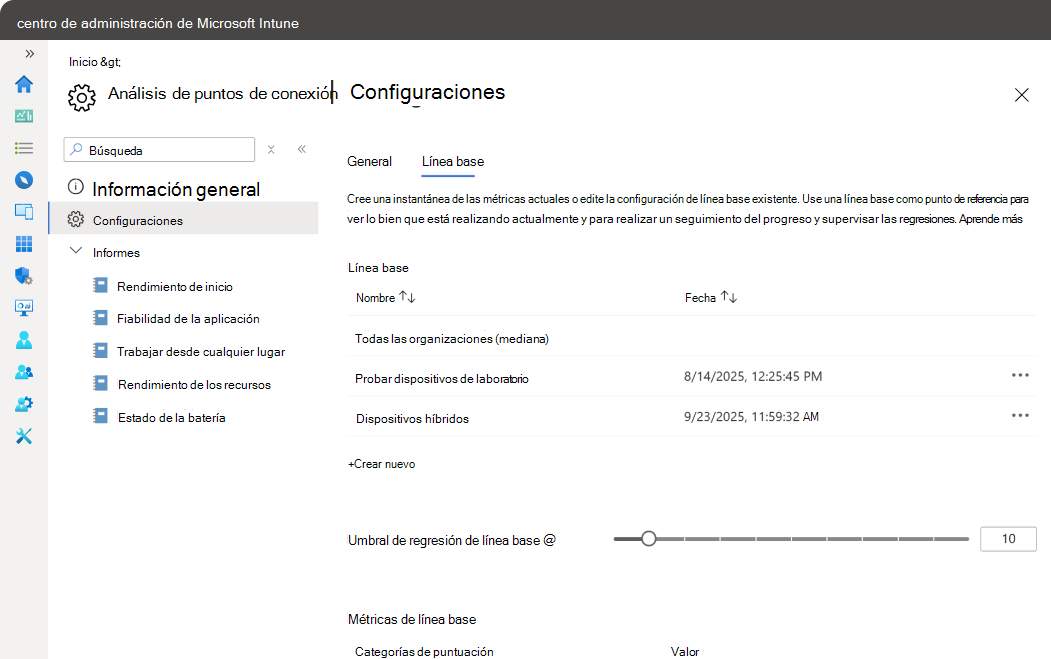Click the Análisis de puntos de conexión gear icon
Viewport: 1051px width, 659px height.
click(x=82, y=98)
